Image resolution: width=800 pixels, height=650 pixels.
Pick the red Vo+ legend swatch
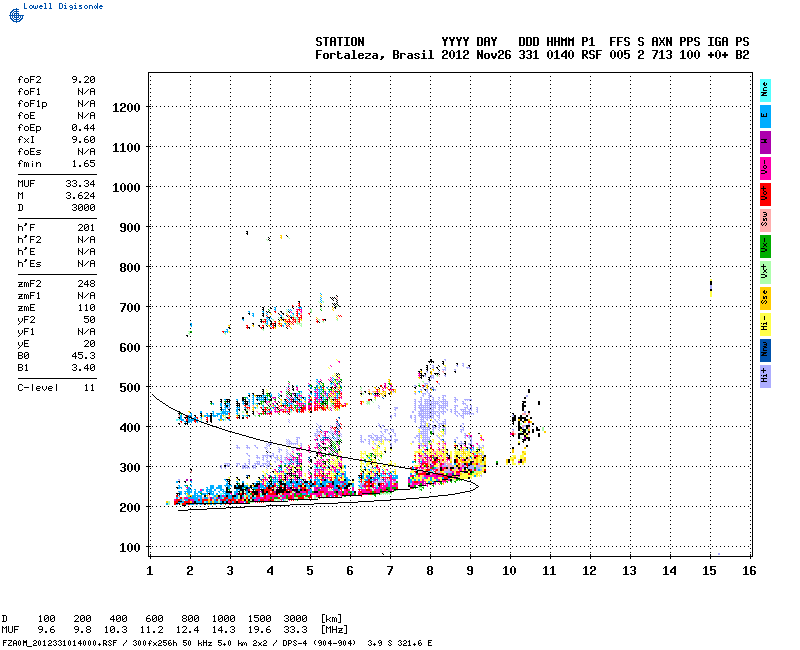click(765, 194)
